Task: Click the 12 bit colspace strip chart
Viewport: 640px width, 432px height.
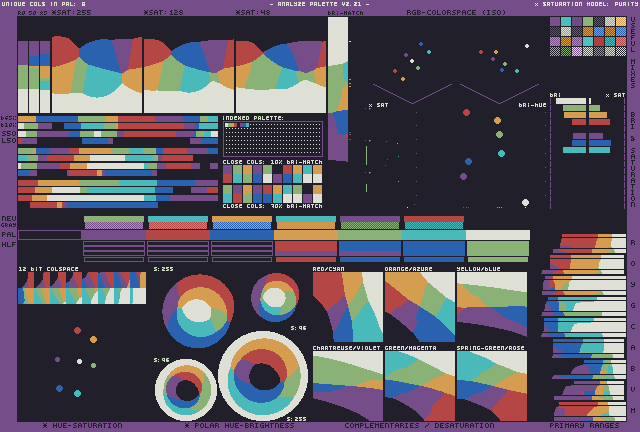Action: 82,288
